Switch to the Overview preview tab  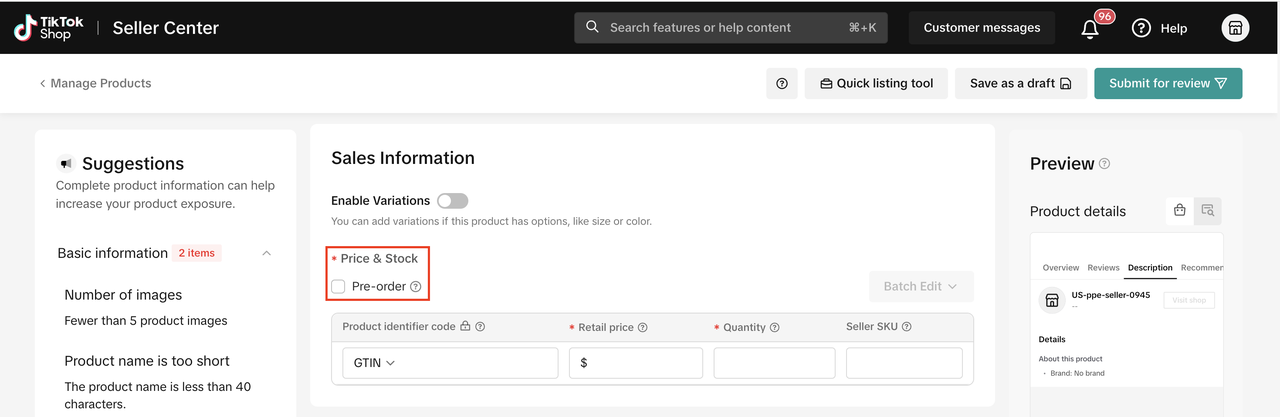pyautogui.click(x=1060, y=268)
